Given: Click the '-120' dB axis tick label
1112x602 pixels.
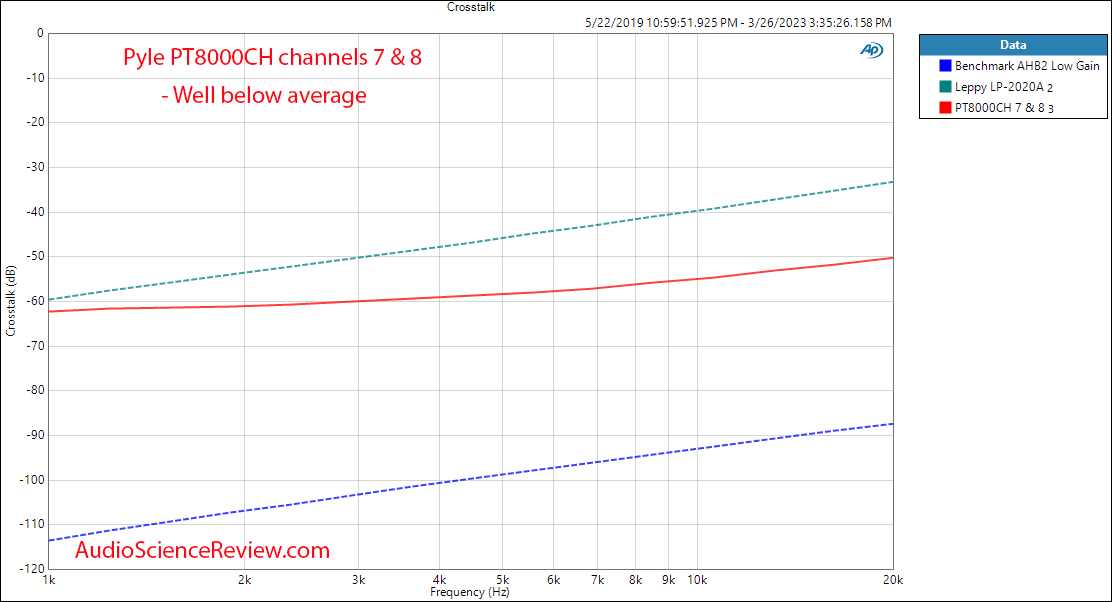Looking at the screenshot, I should tap(33, 569).
